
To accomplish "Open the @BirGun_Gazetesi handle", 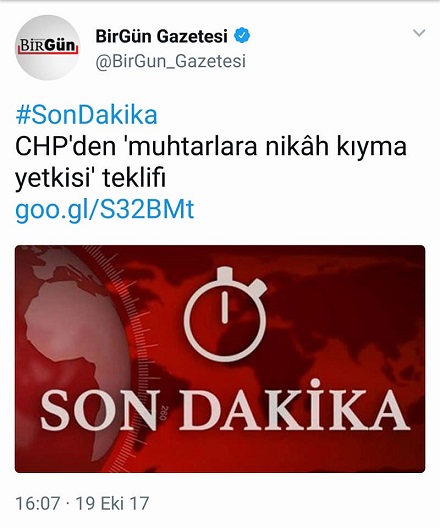I will 171,61.
